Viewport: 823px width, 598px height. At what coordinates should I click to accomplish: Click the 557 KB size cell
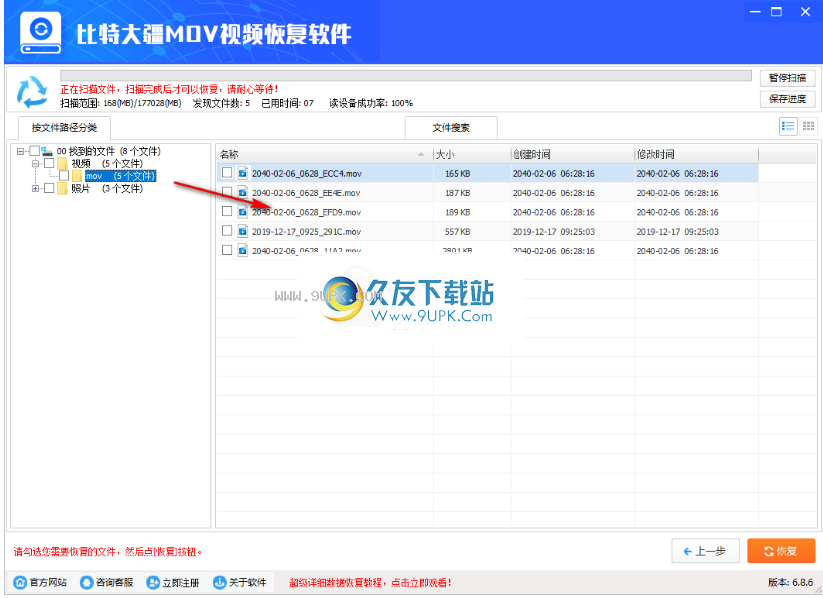tap(458, 232)
